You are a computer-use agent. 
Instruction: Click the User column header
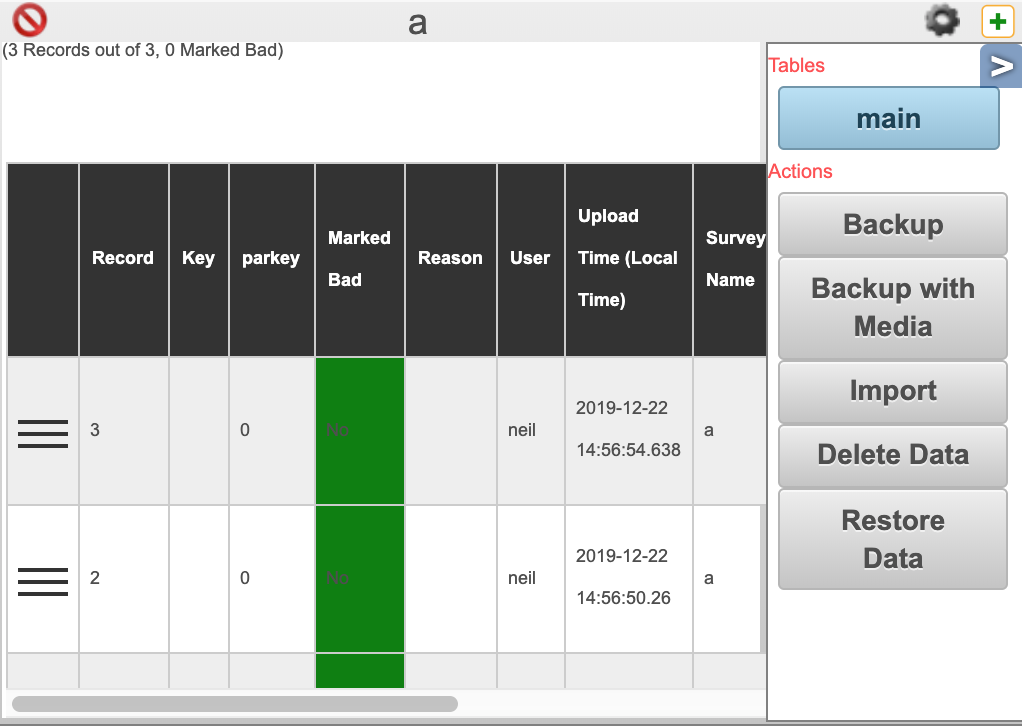pyautogui.click(x=530, y=258)
